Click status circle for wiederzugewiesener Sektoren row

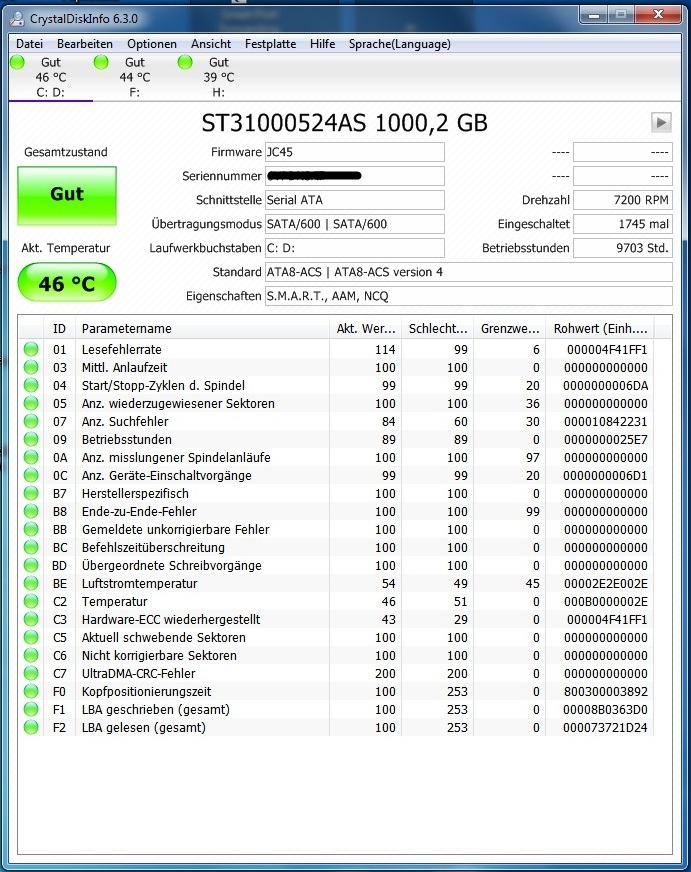click(x=31, y=403)
